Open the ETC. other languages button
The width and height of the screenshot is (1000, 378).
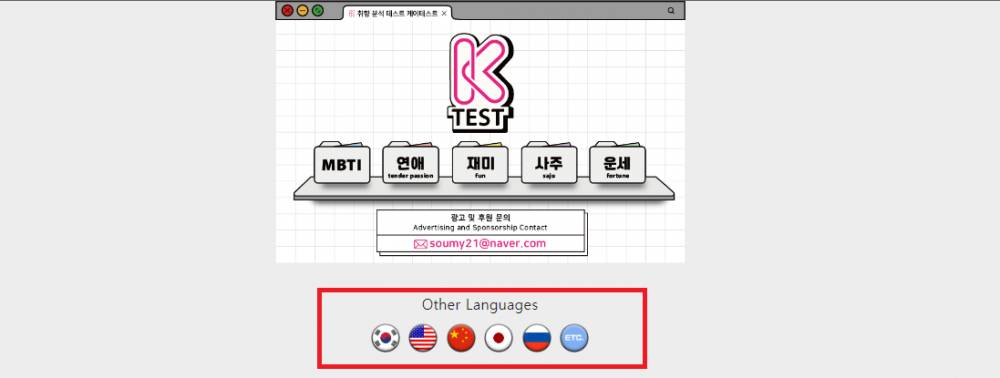tap(575, 338)
